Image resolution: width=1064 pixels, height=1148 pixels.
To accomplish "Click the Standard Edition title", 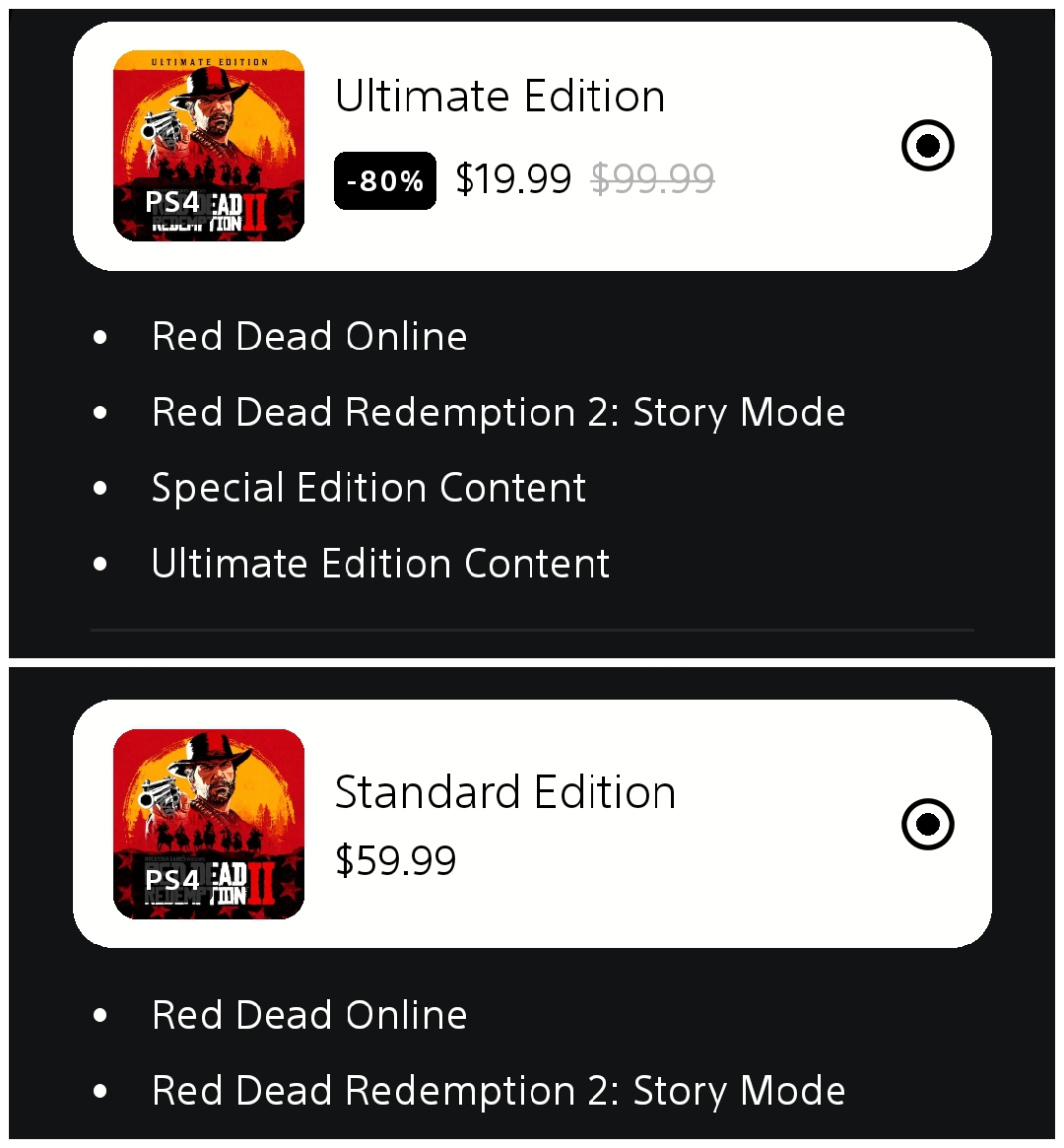I will [x=505, y=792].
